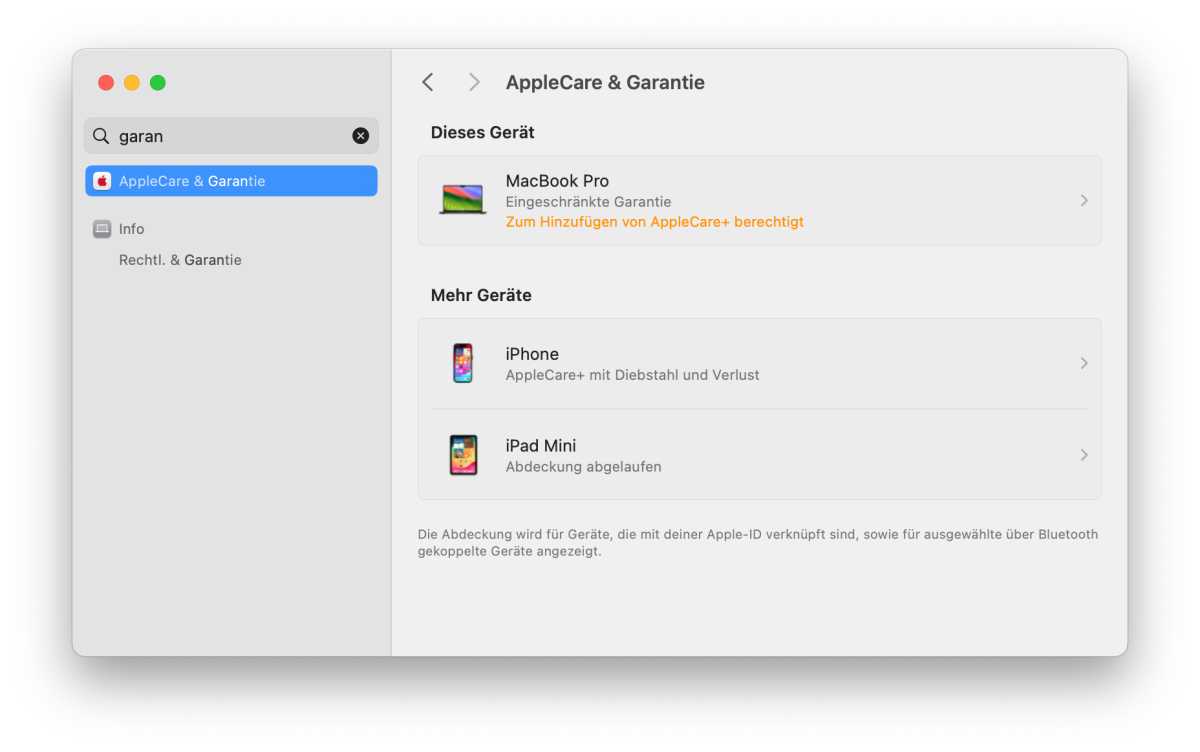Screen dimensions: 1200x752
Task: Select AppleCare & Garantie in sidebar
Action: click(231, 181)
